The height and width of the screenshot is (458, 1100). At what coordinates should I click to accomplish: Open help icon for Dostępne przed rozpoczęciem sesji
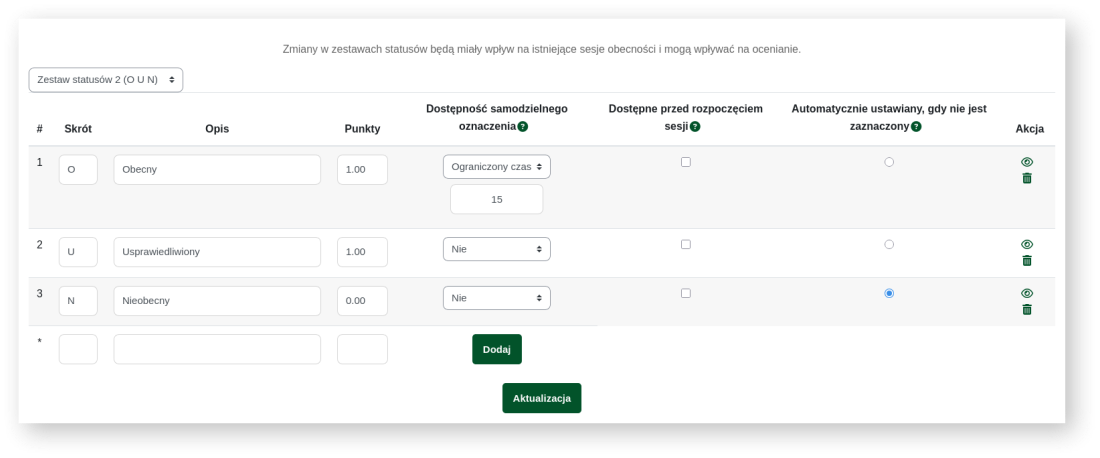coord(695,127)
